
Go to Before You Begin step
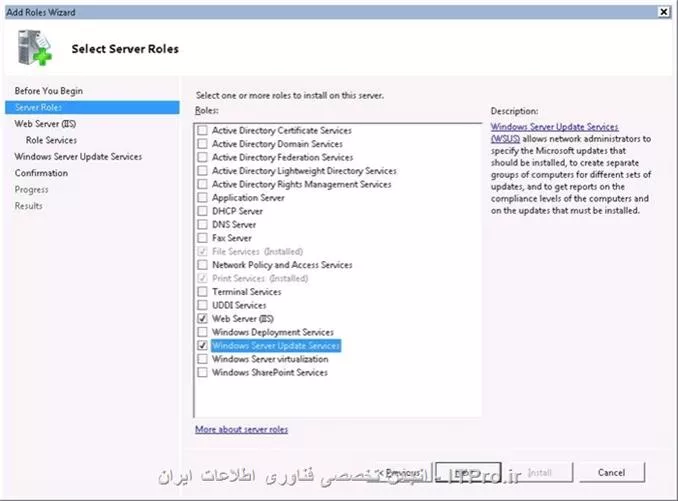pyautogui.click(x=48, y=91)
